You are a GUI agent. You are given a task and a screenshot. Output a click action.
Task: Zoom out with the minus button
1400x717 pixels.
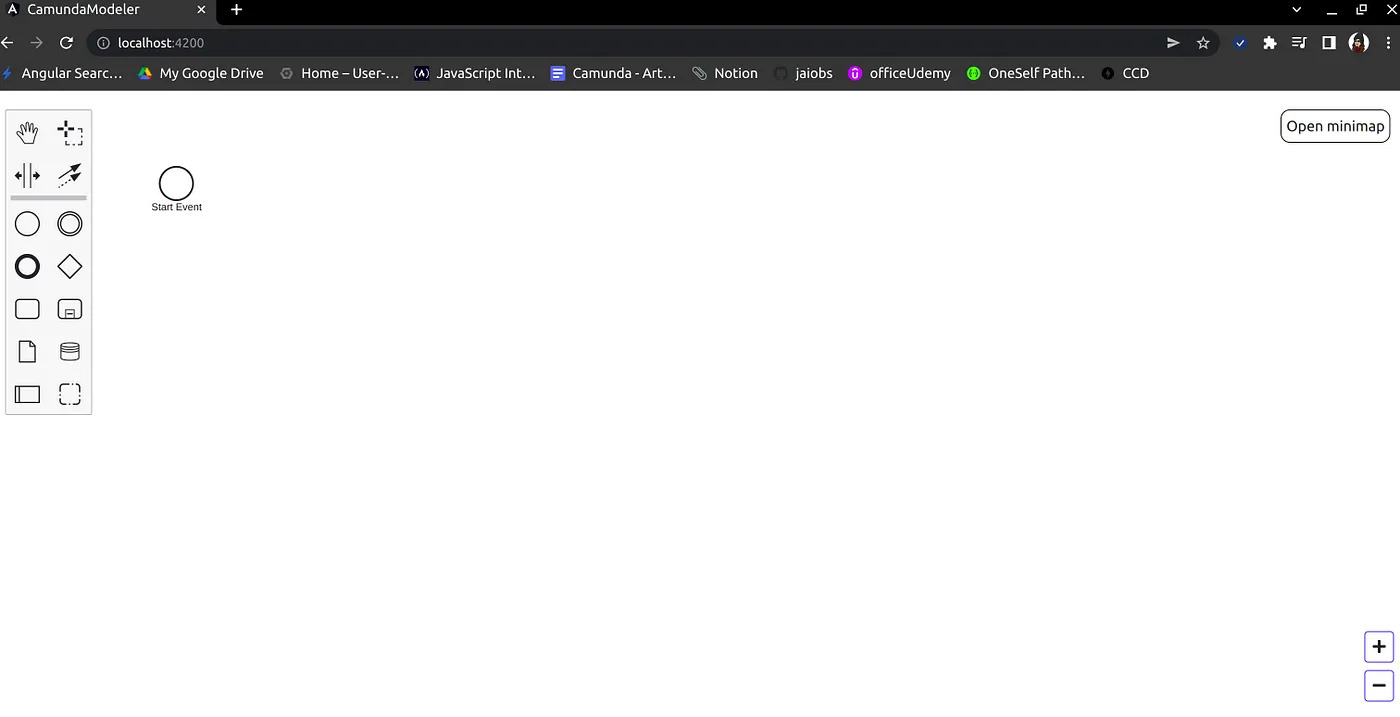(1379, 686)
